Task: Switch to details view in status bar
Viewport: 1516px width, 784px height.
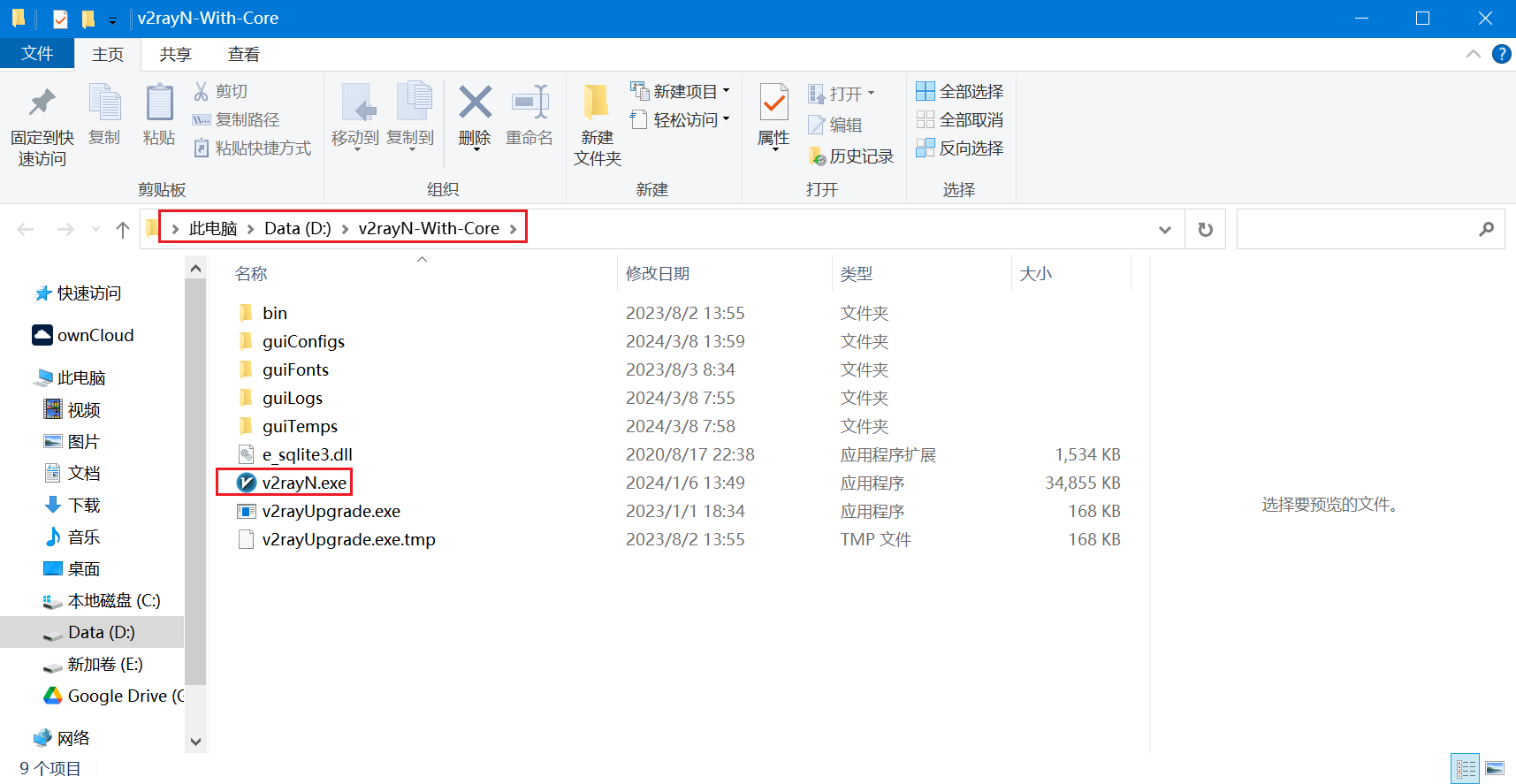Action: tap(1466, 768)
